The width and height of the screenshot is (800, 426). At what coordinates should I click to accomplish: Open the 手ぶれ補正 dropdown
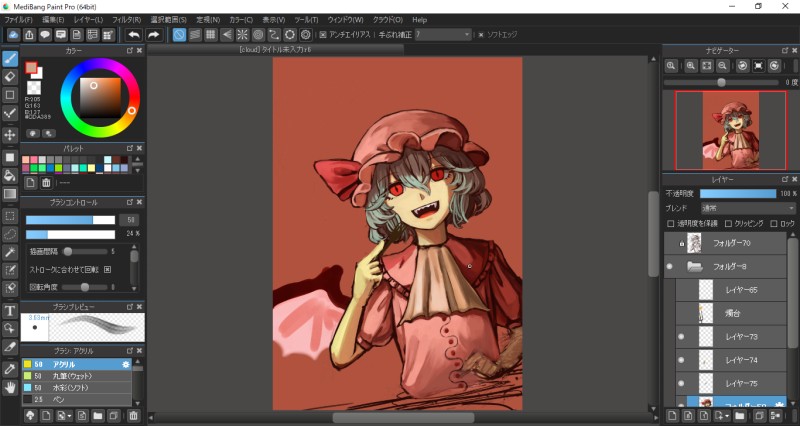[443, 35]
